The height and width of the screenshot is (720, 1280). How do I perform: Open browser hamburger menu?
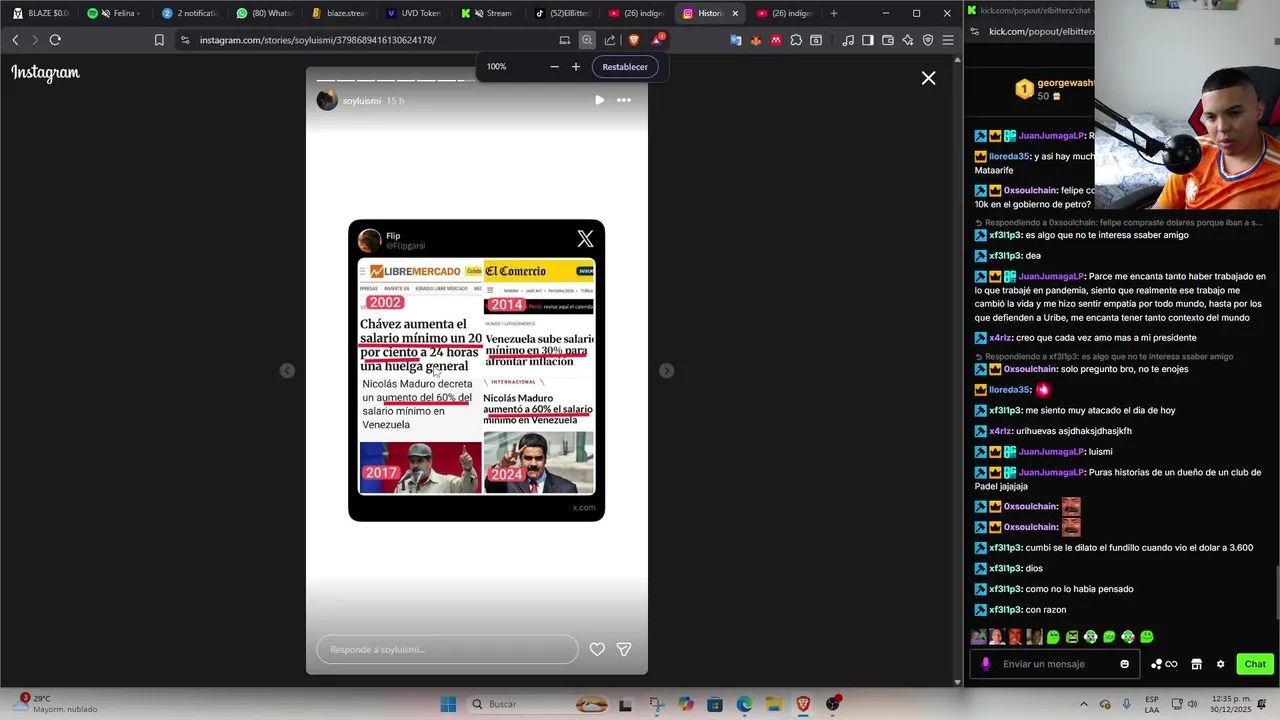[948, 40]
